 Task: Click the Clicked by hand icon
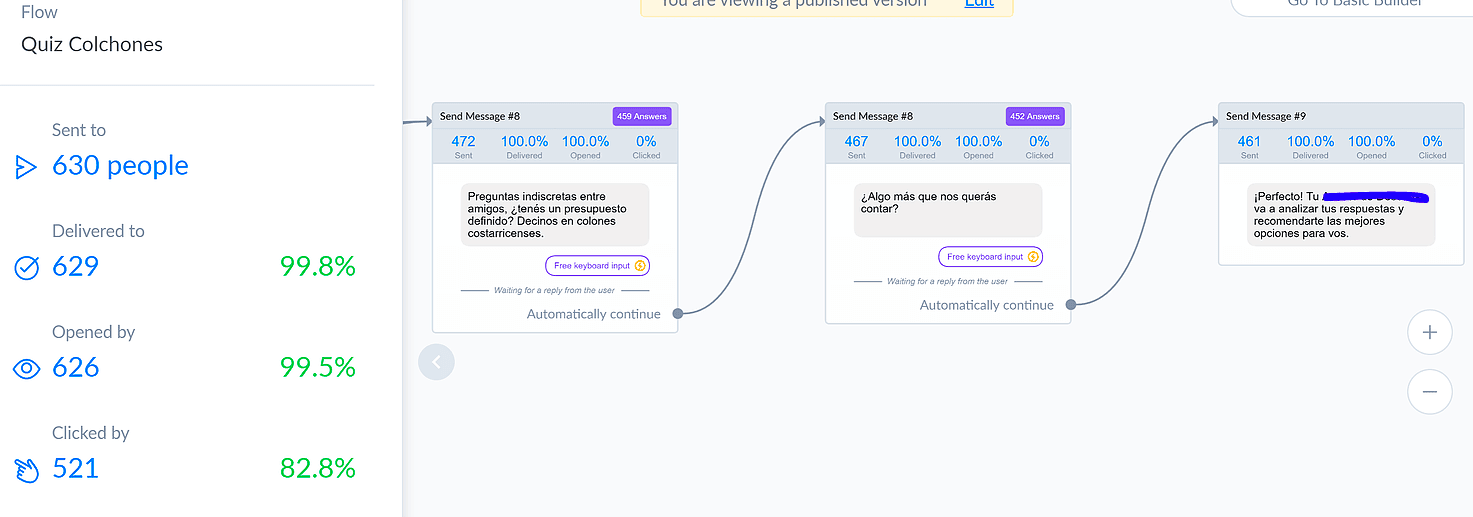(x=26, y=469)
